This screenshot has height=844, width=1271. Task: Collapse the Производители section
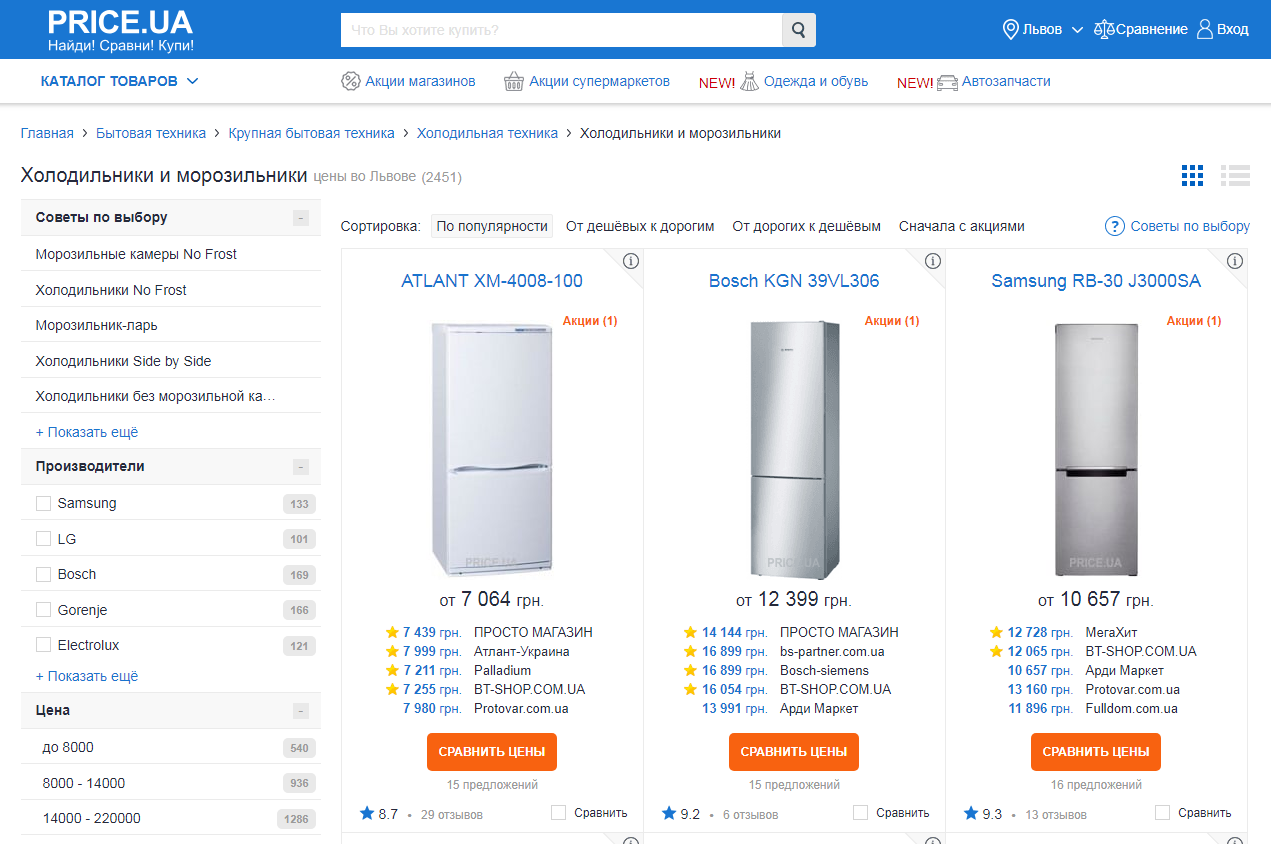click(301, 467)
